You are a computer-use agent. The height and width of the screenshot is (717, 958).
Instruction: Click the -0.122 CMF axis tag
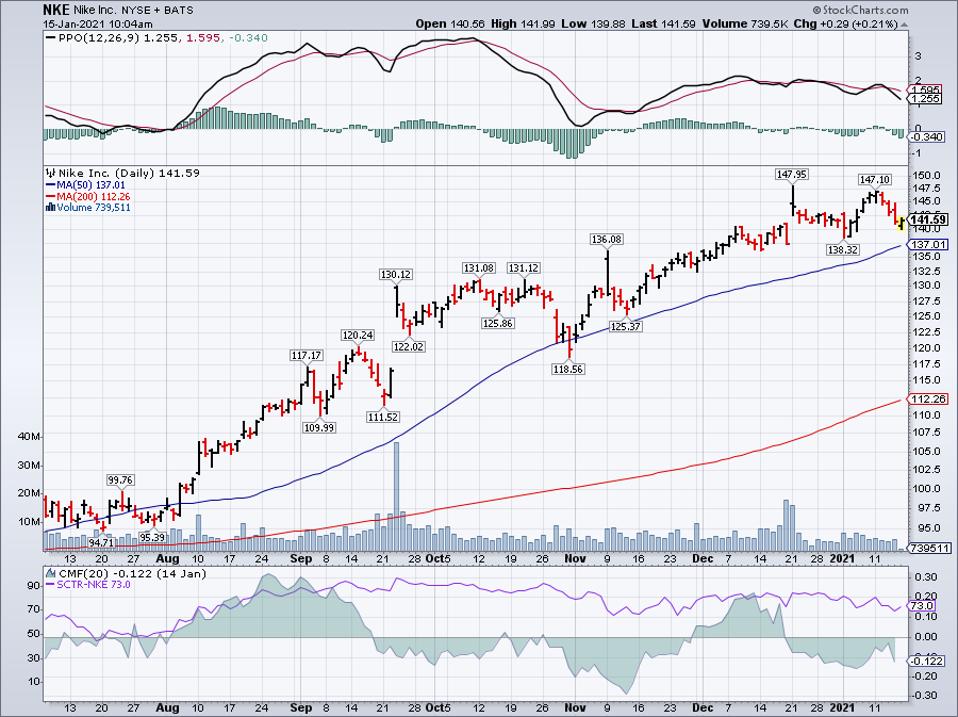click(x=928, y=661)
